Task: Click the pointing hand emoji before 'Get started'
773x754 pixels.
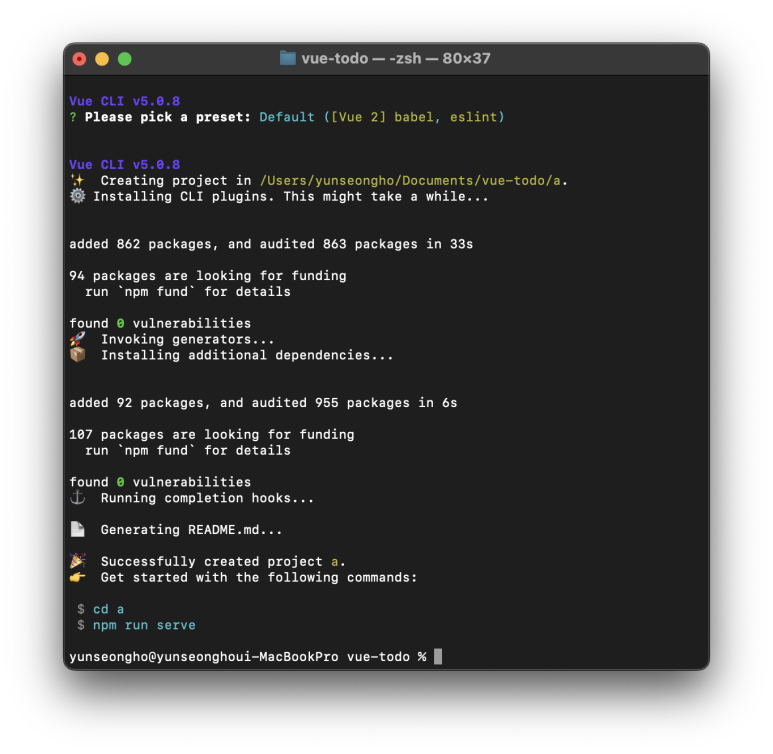Action: (77, 577)
